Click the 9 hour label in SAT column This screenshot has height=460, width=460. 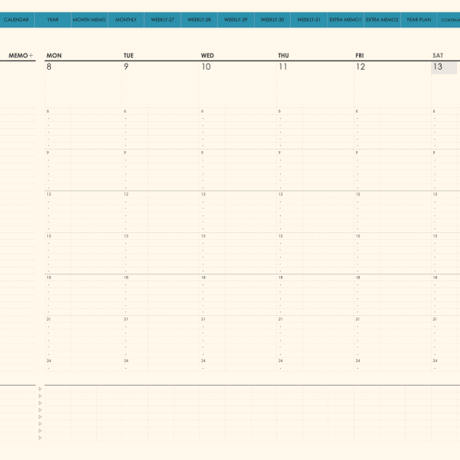pyautogui.click(x=434, y=153)
